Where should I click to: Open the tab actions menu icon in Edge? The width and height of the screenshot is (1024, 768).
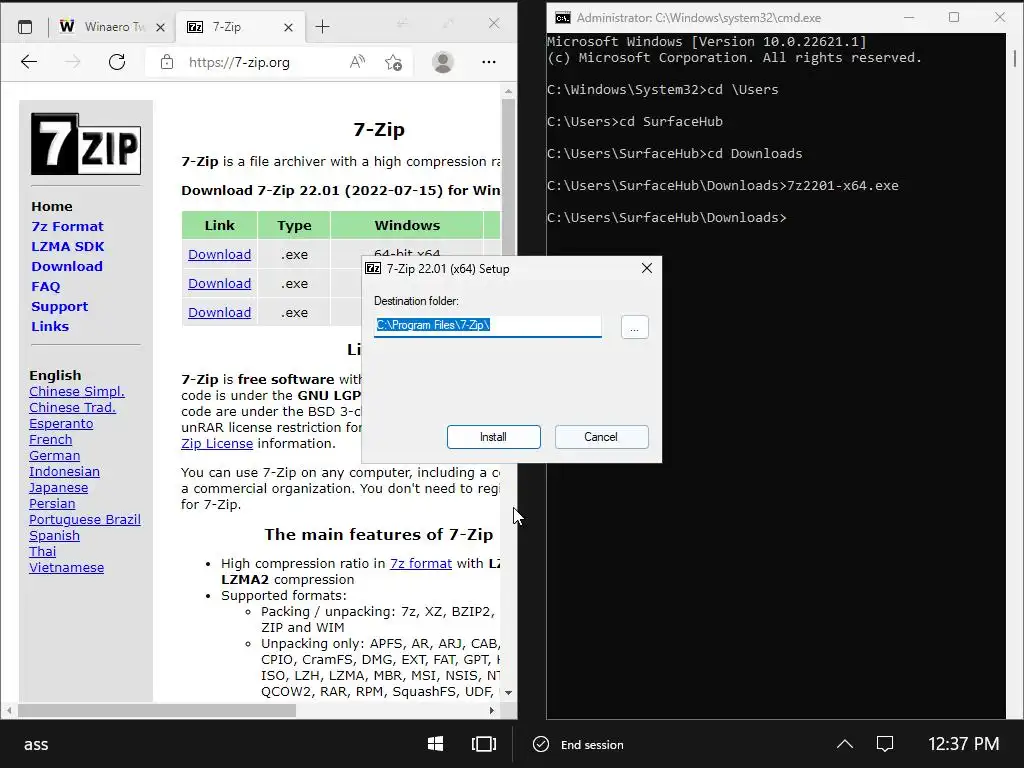pyautogui.click(x=25, y=27)
